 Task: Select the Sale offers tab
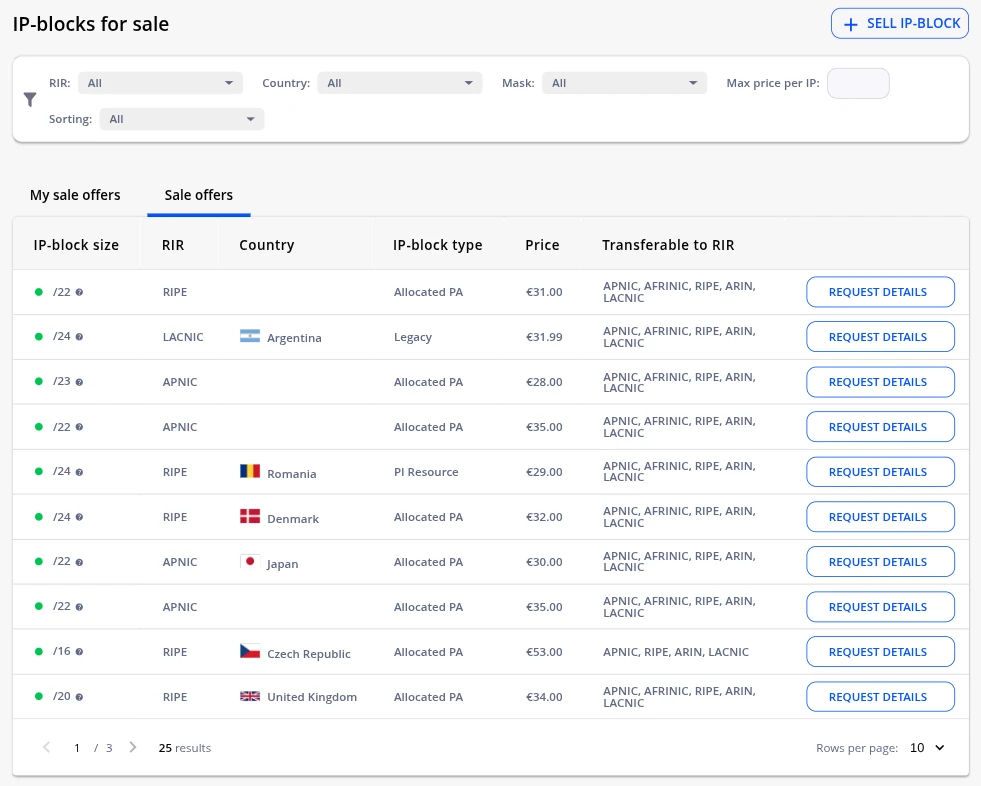tap(198, 194)
